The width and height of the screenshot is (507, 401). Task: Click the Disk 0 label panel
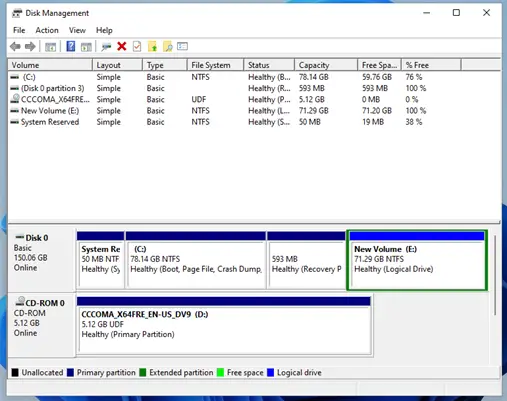(42, 258)
